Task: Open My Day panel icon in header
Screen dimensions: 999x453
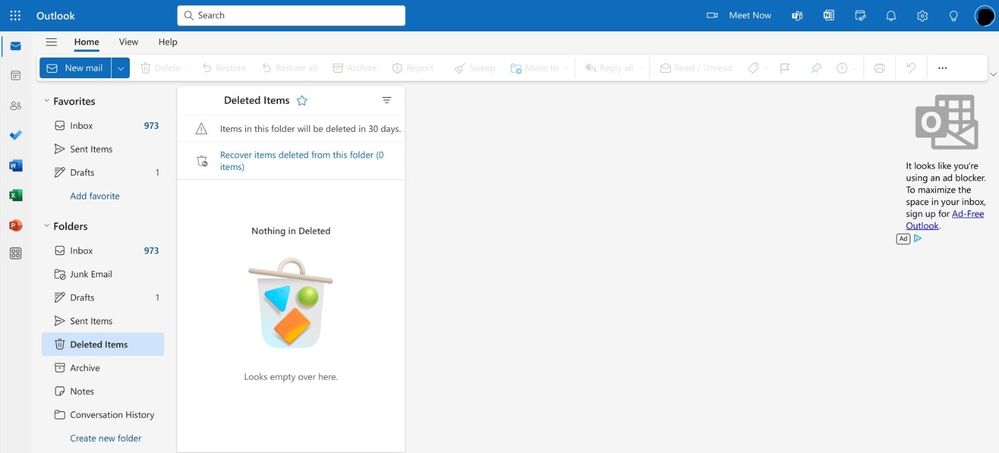Action: pyautogui.click(x=860, y=15)
